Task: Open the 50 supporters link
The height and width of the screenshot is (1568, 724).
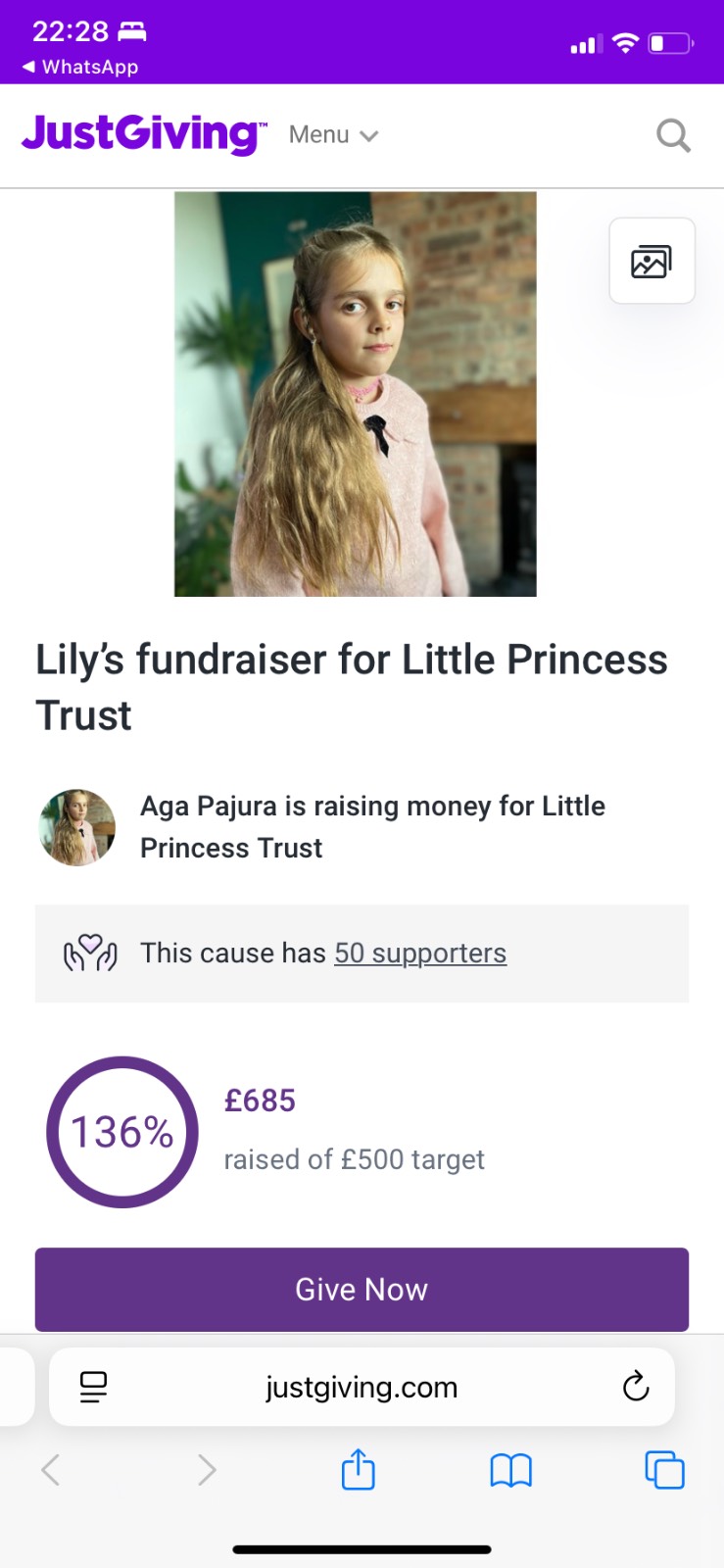Action: tap(420, 953)
